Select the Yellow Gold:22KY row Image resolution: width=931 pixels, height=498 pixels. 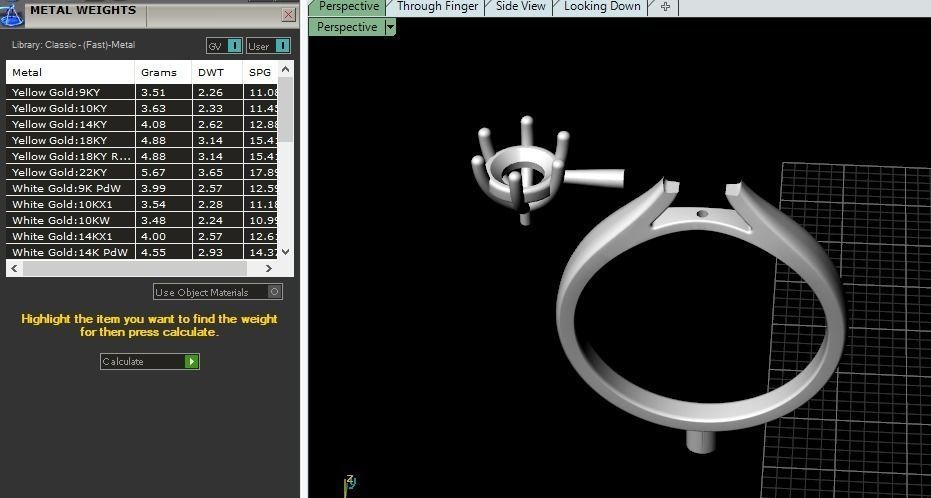tap(142, 172)
